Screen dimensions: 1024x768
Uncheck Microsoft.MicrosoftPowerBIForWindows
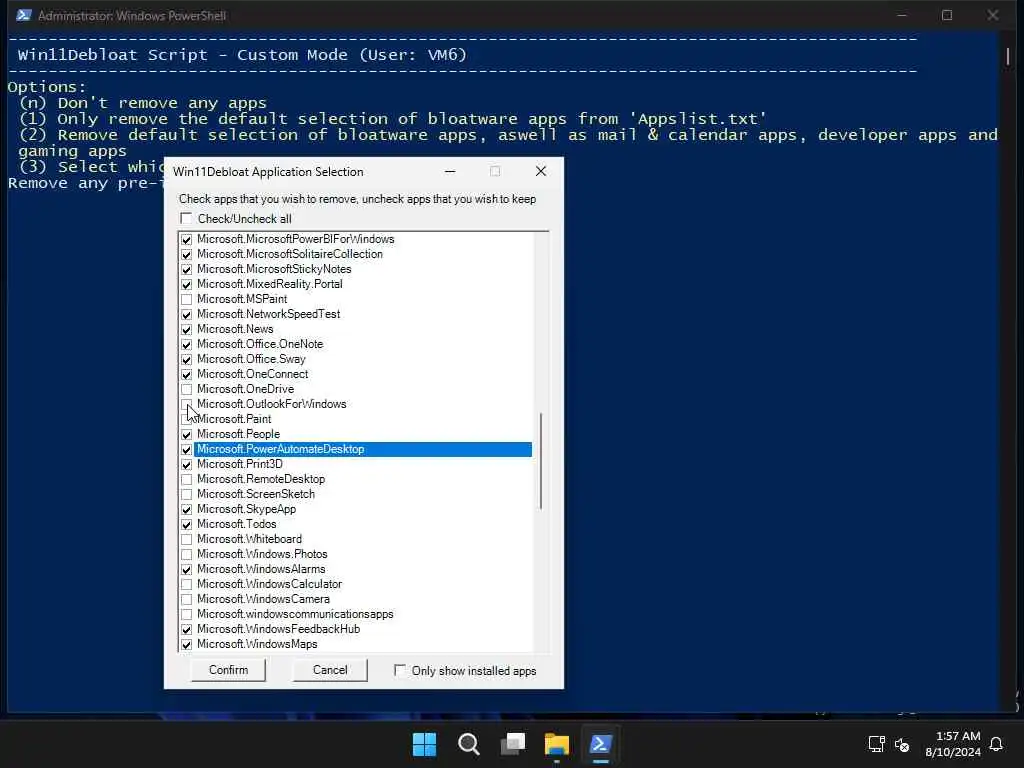[186, 240]
